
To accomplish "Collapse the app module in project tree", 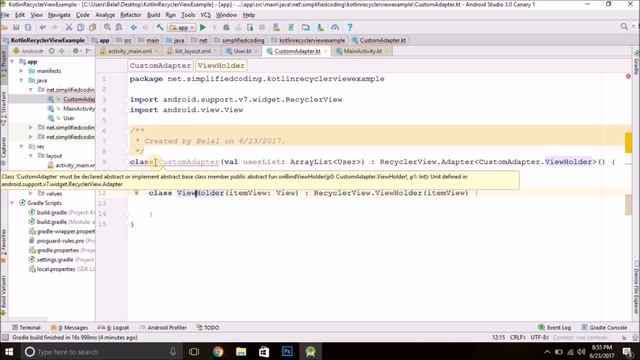I will point(12,62).
